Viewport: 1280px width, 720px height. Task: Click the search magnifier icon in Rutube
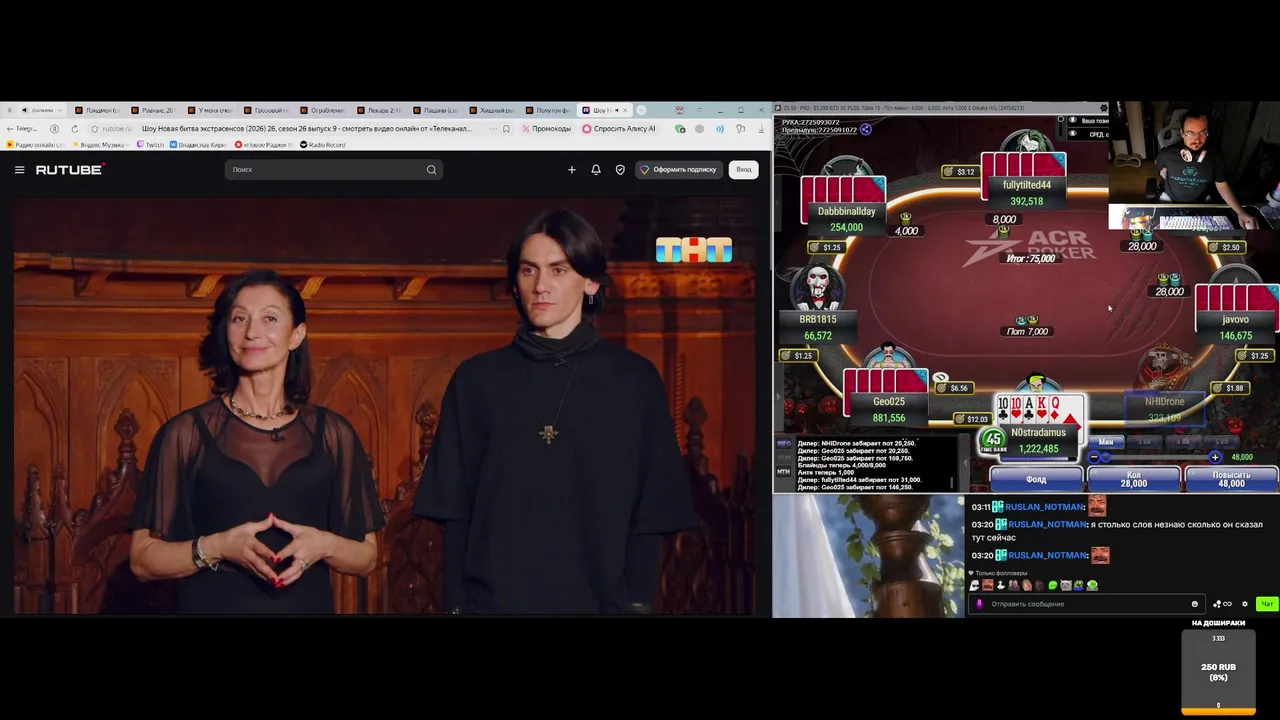[x=431, y=170]
